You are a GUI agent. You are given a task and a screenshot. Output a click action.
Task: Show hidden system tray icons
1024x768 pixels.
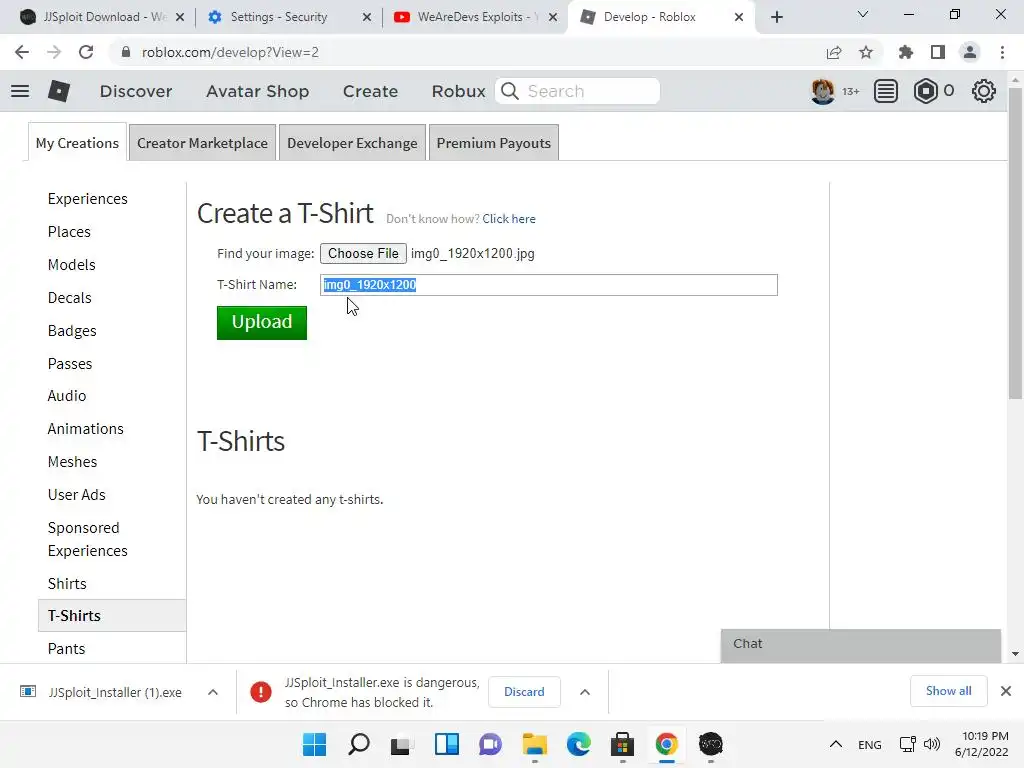[x=835, y=744]
